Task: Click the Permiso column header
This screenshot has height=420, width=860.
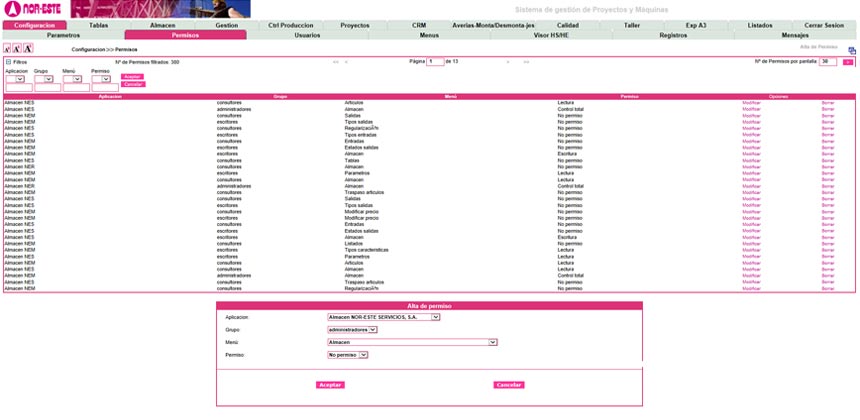Action: pyautogui.click(x=629, y=97)
